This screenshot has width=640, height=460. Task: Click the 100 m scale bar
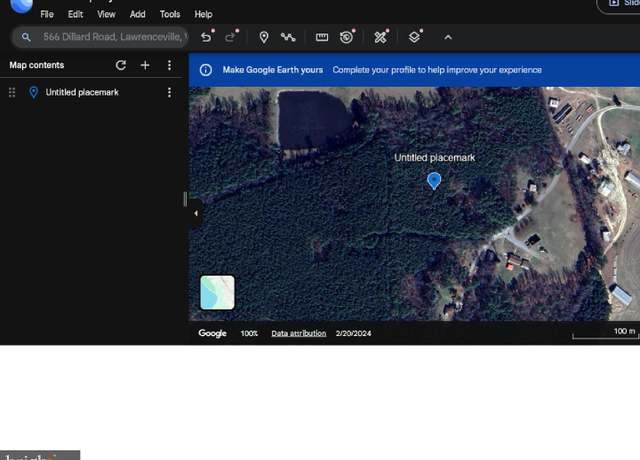(606, 333)
